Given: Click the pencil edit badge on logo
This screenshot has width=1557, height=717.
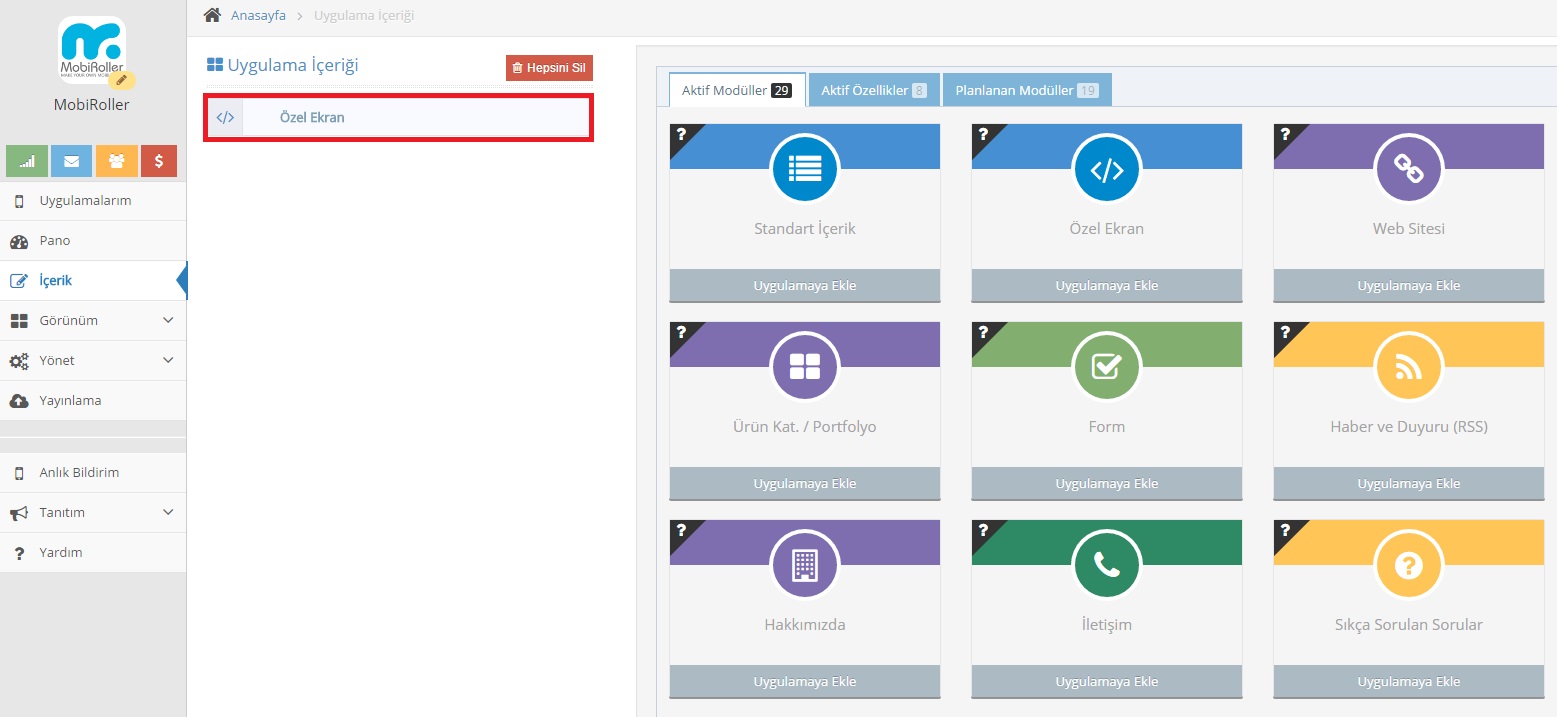Looking at the screenshot, I should pyautogui.click(x=121, y=80).
